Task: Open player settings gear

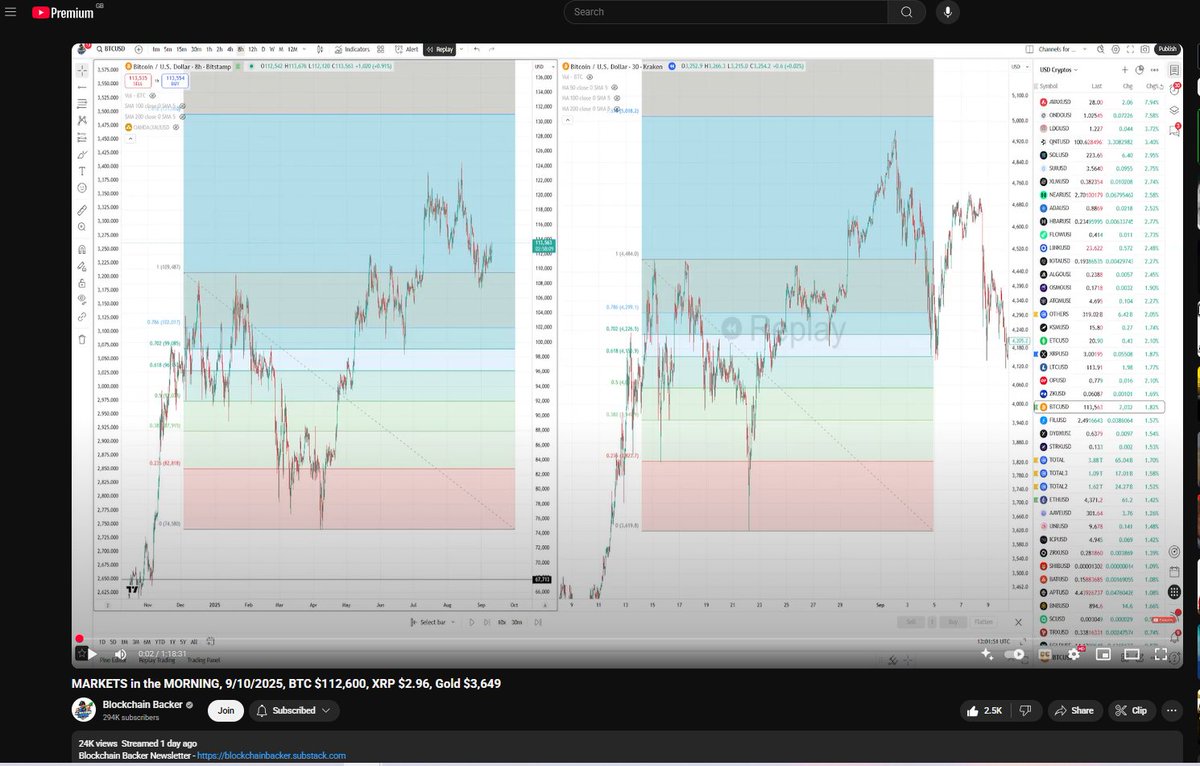Action: click(1074, 654)
